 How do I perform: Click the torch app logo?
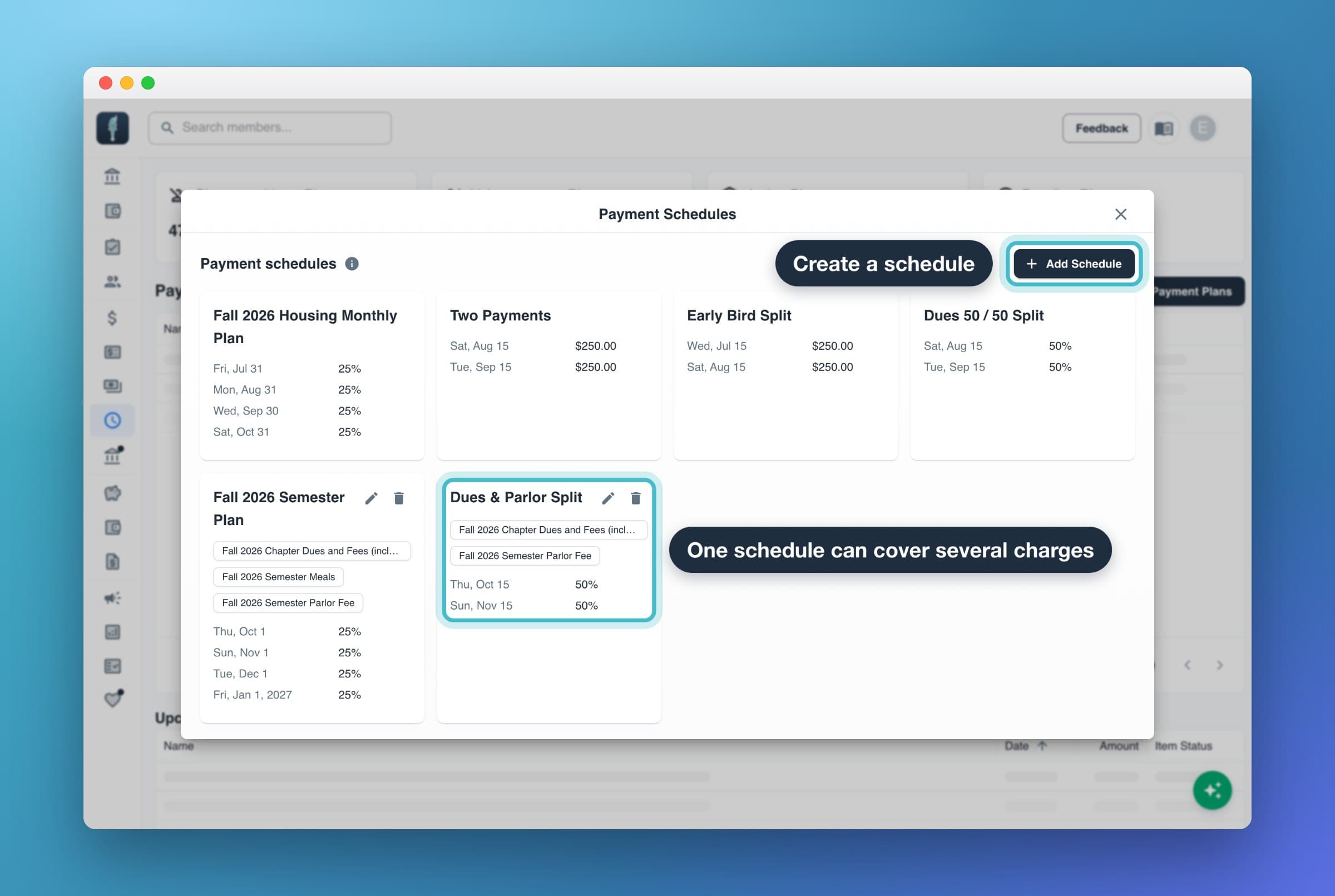click(112, 127)
